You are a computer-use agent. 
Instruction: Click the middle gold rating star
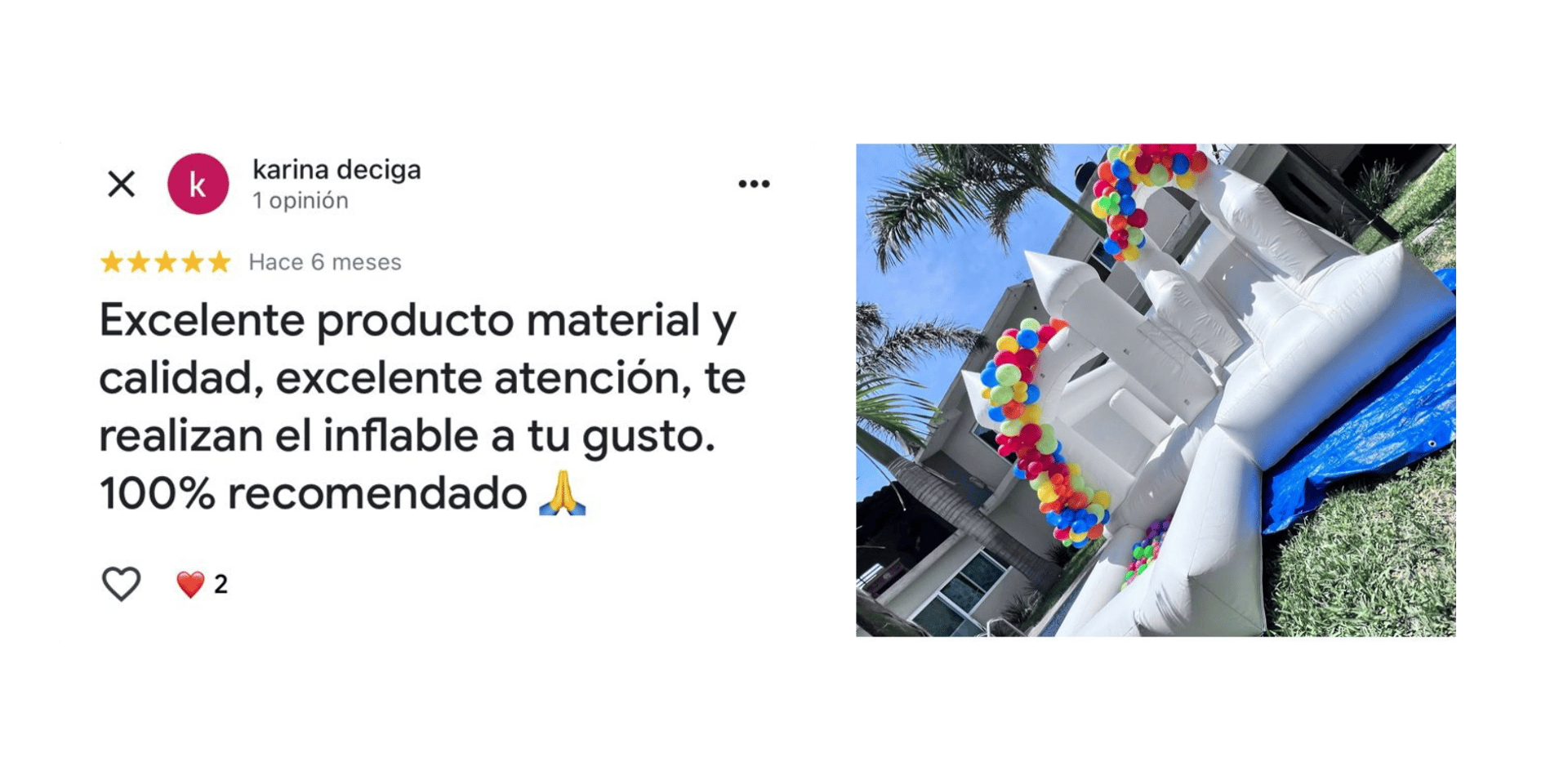[x=166, y=262]
